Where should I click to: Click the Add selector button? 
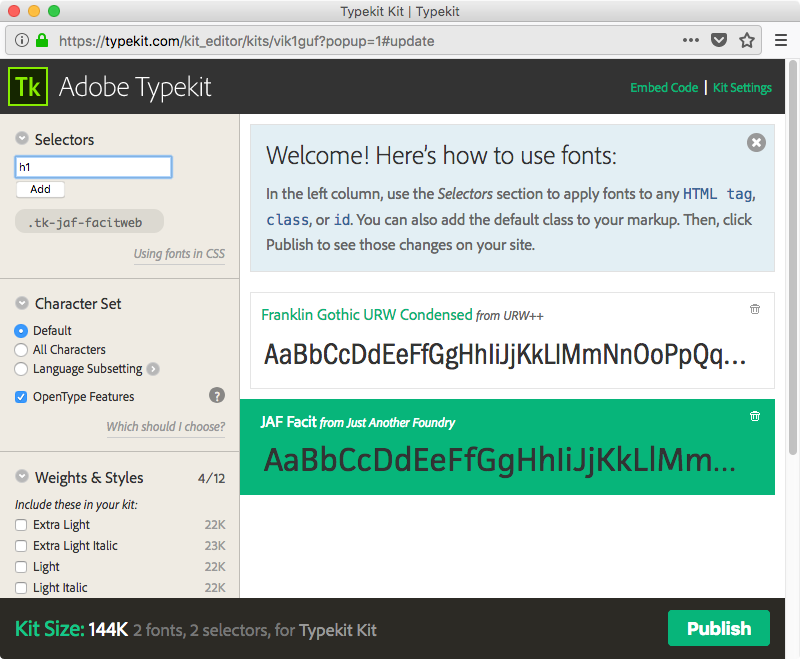40,189
